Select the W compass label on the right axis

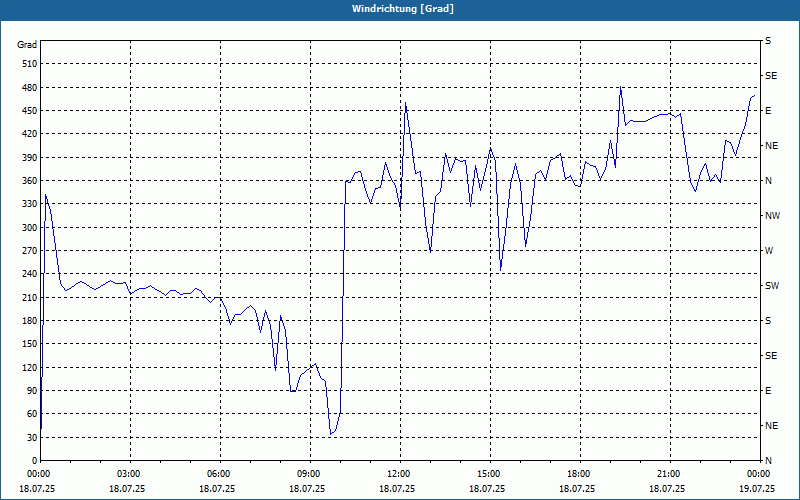click(769, 251)
